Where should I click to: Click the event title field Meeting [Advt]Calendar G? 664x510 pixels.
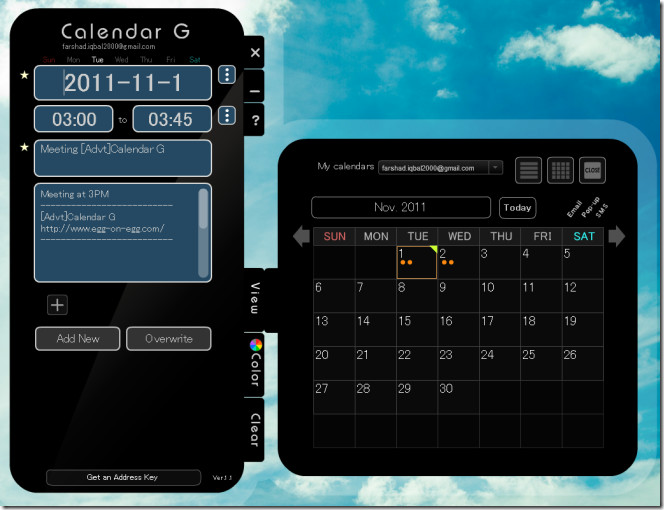click(123, 158)
